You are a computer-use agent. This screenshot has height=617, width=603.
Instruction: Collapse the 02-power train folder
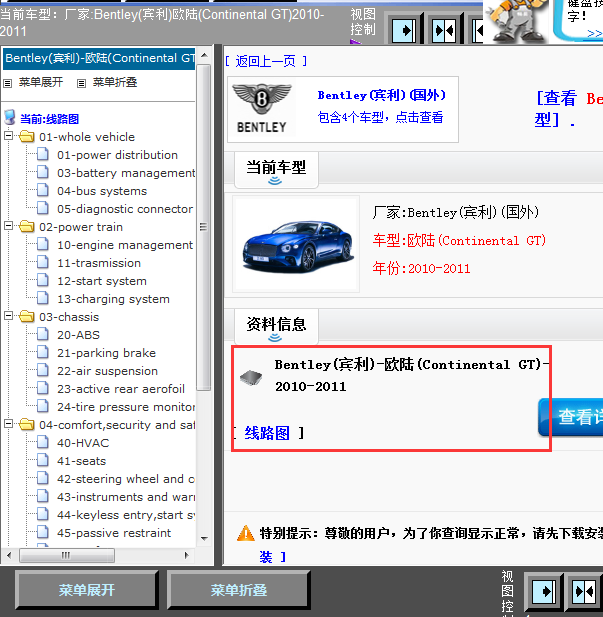click(8, 226)
